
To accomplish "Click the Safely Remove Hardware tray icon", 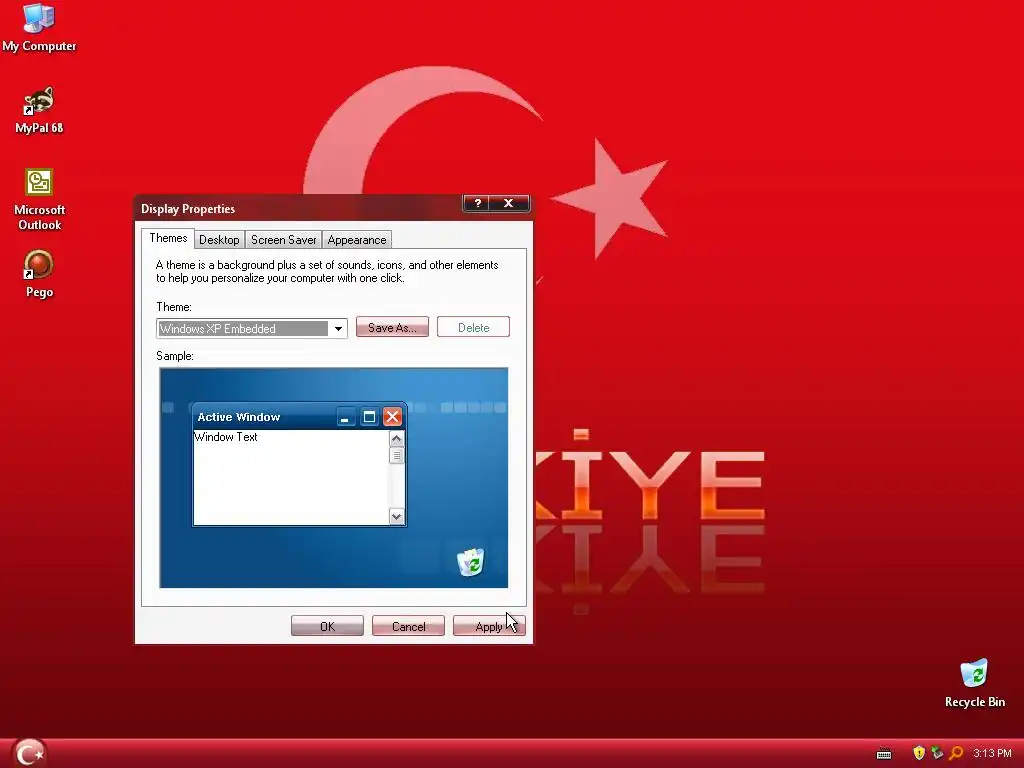I will (937, 753).
